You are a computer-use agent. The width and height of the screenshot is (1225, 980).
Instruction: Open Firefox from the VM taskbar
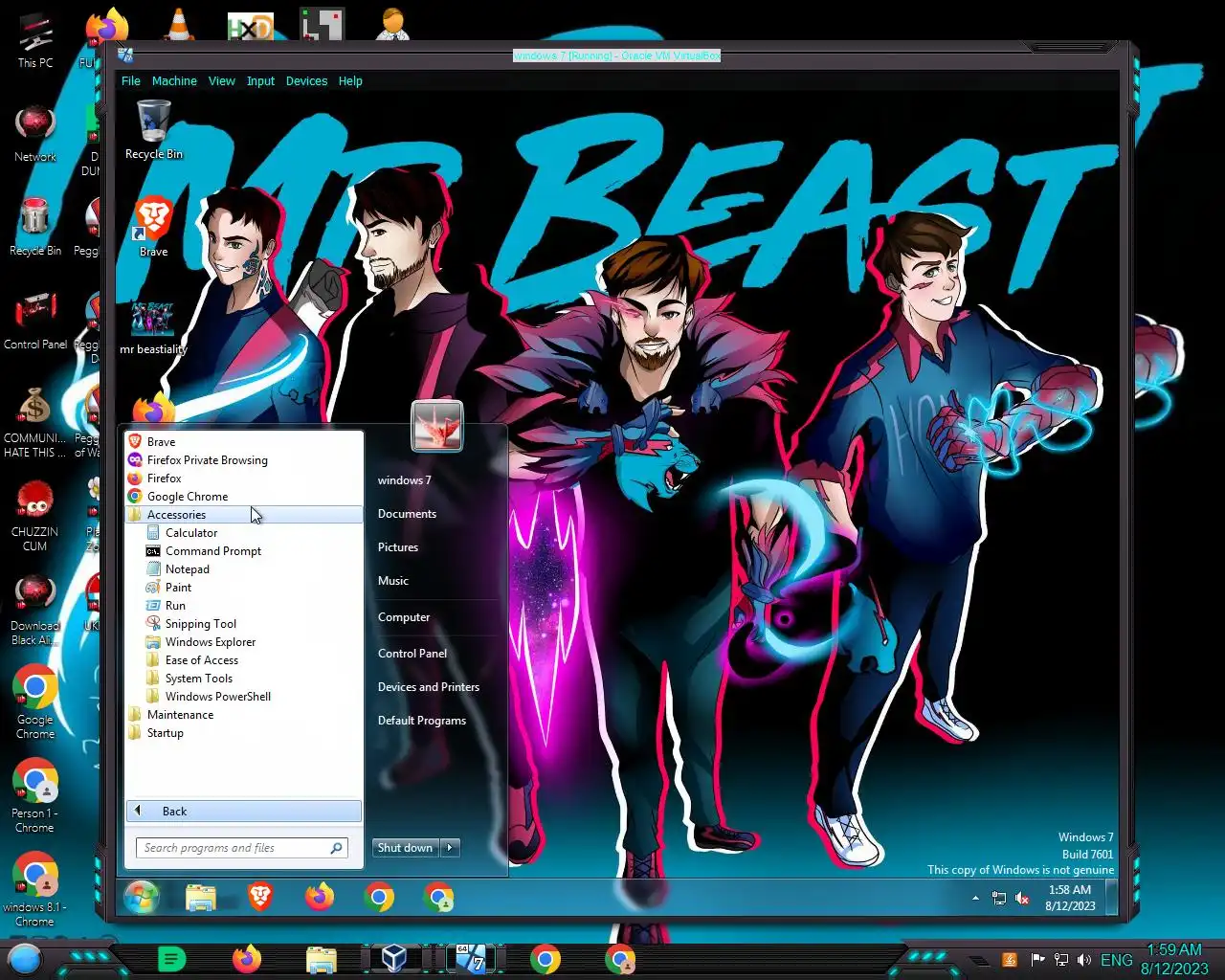pos(320,898)
